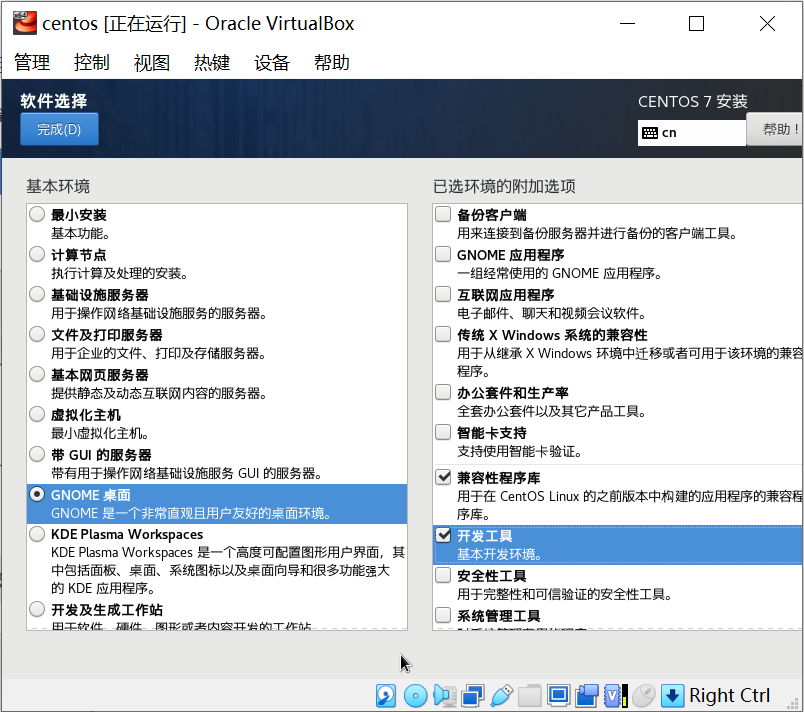Open the network adapter status icon
Screen dimensions: 804x712
pos(473,696)
